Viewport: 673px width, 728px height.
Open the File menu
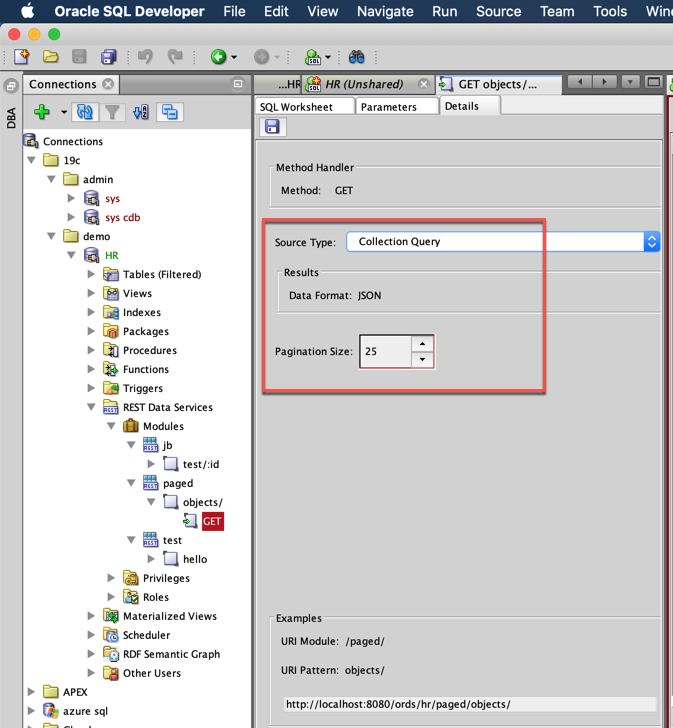(x=234, y=11)
